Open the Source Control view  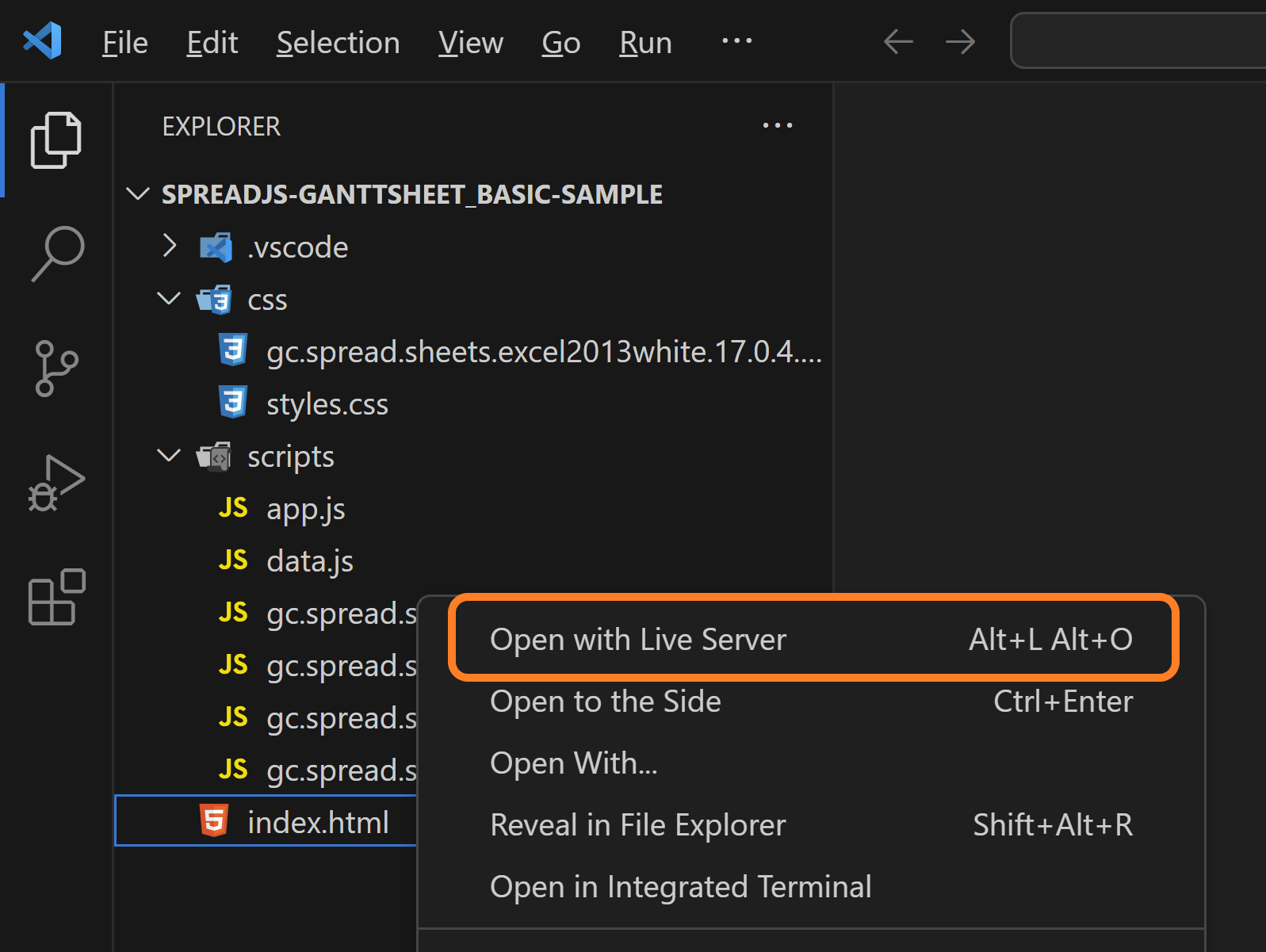coord(57,368)
